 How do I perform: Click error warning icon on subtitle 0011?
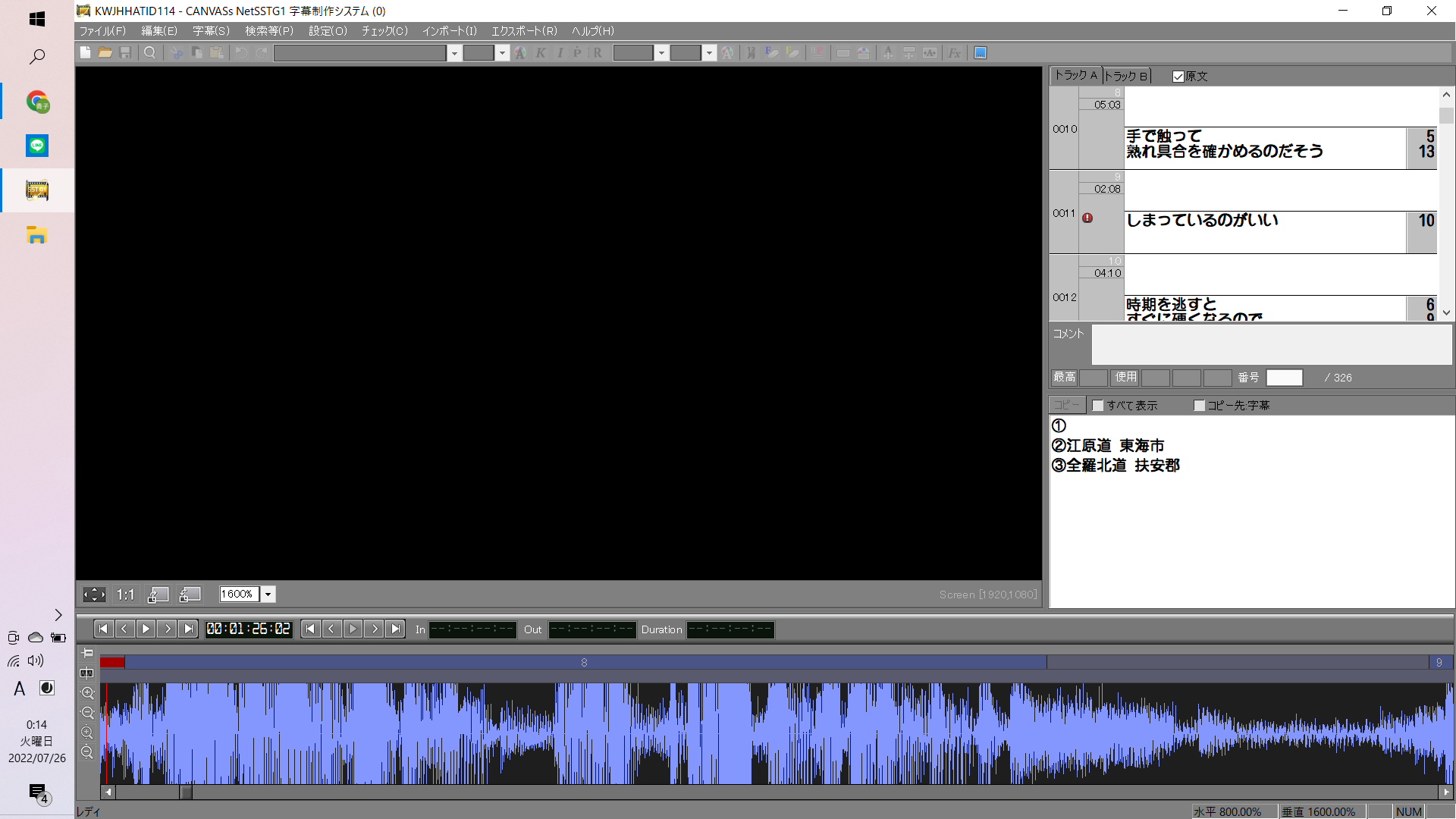(1087, 218)
